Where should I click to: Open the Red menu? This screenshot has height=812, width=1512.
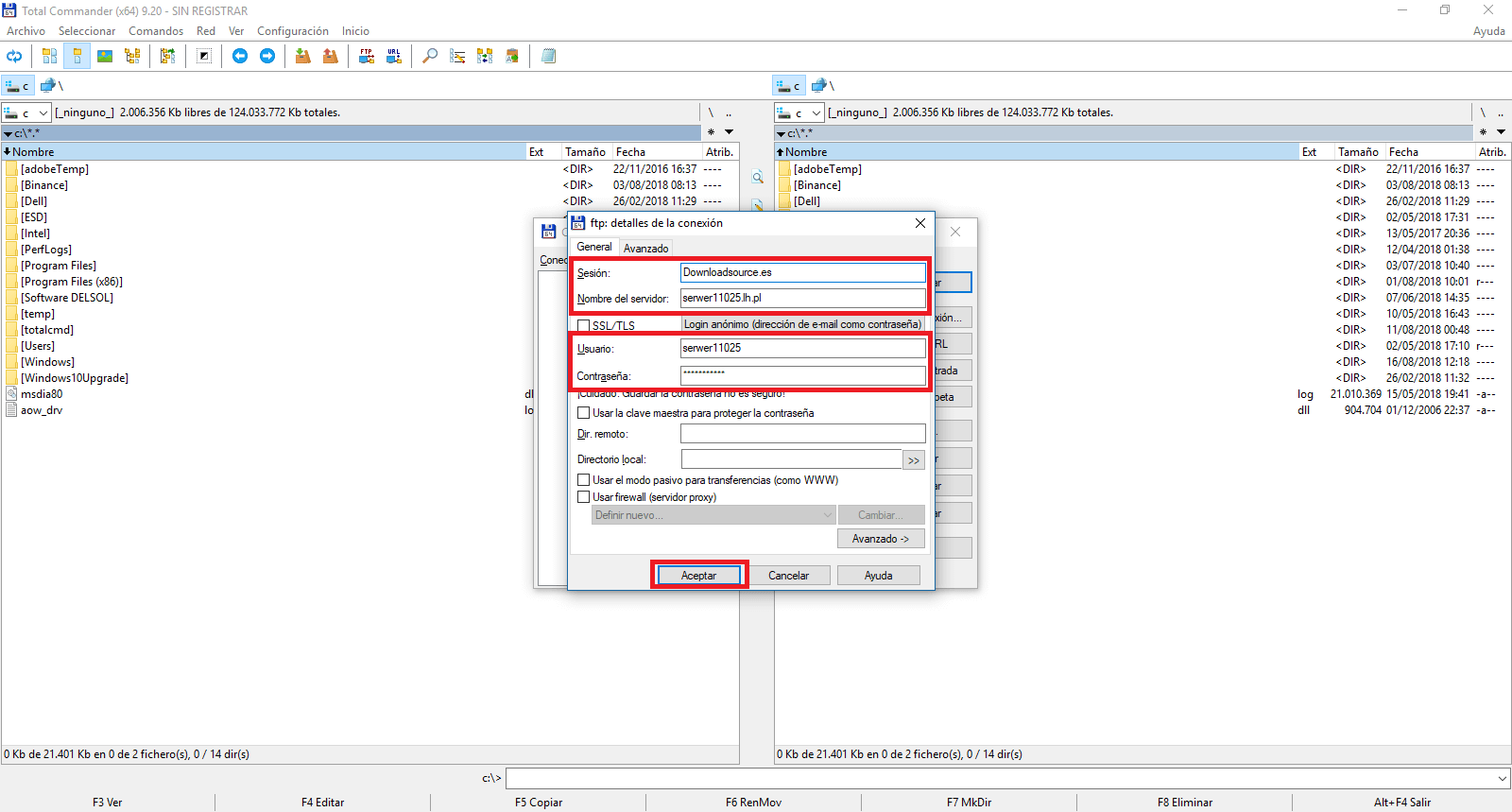[x=206, y=31]
